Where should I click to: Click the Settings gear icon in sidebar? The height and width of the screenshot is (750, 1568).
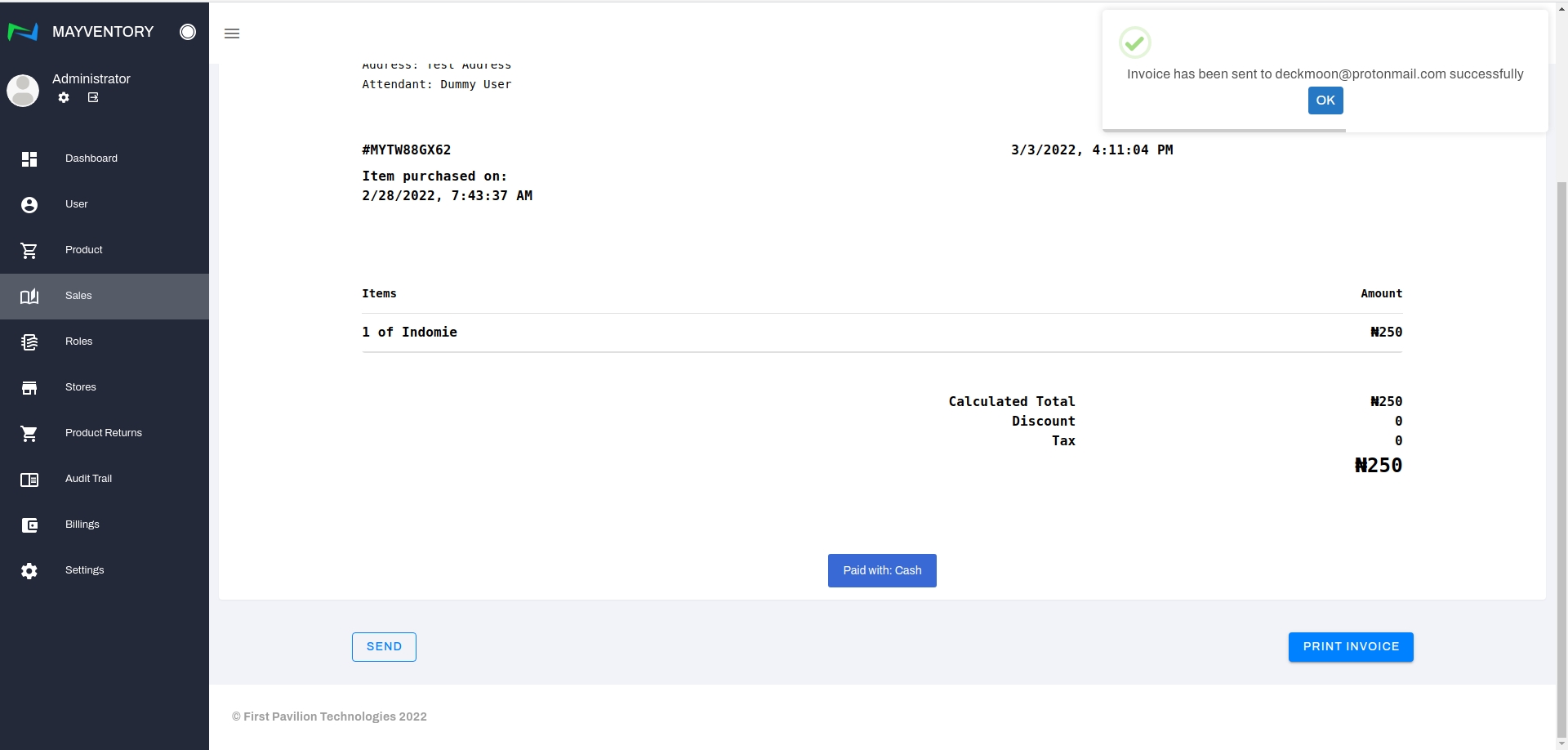click(x=29, y=570)
